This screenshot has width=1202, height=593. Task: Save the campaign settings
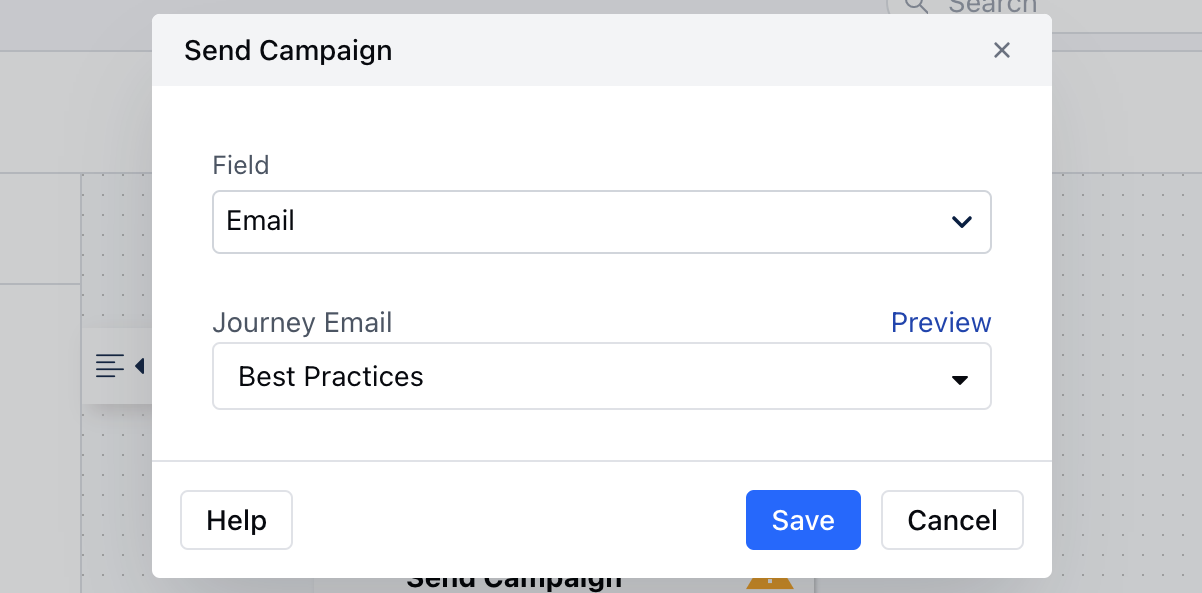pyautogui.click(x=803, y=520)
